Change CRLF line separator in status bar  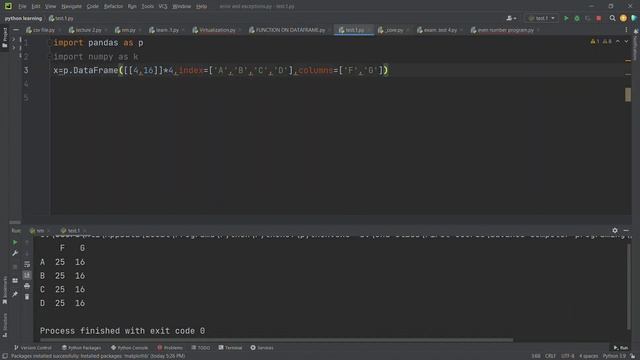pos(550,356)
